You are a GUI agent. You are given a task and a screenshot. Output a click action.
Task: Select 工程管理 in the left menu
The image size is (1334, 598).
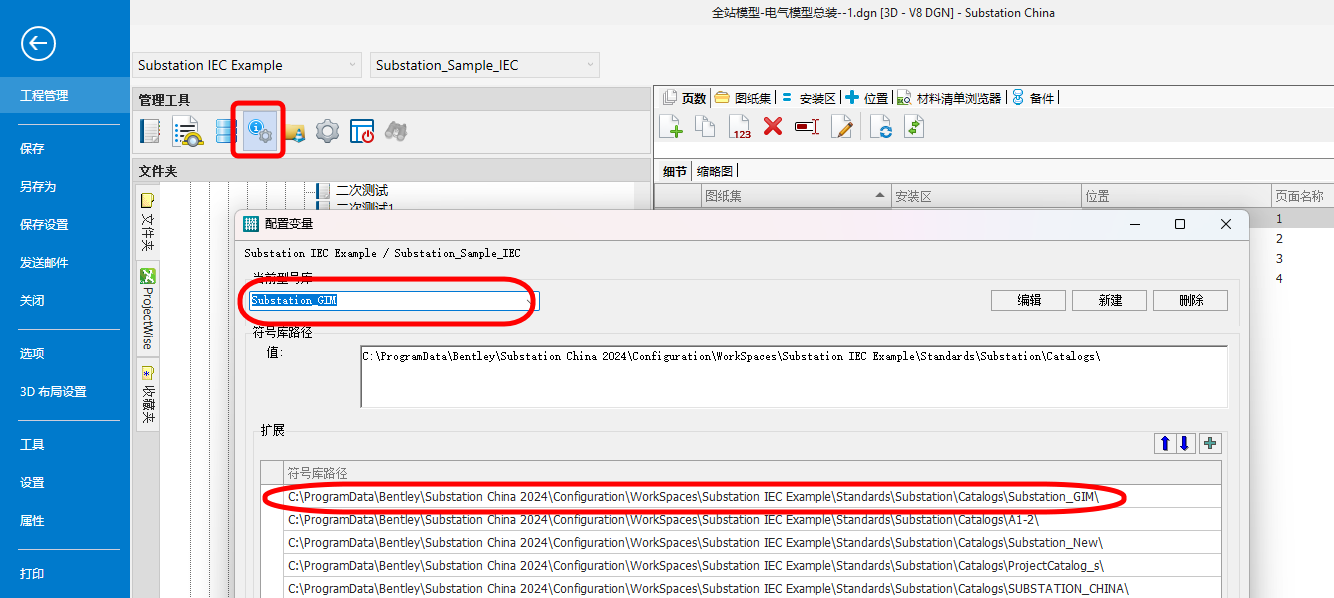pyautogui.click(x=65, y=96)
